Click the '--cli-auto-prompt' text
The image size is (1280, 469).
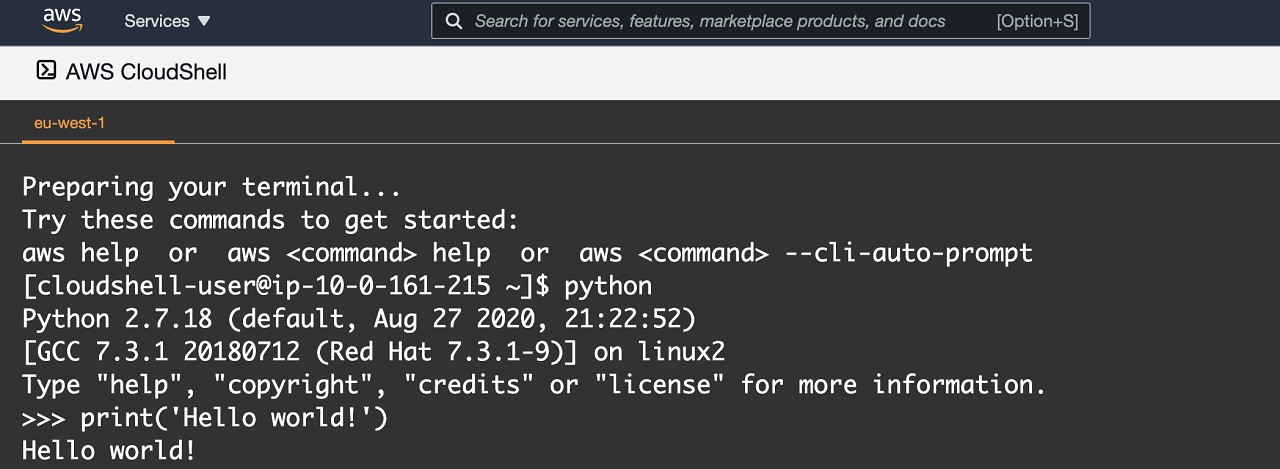908,253
